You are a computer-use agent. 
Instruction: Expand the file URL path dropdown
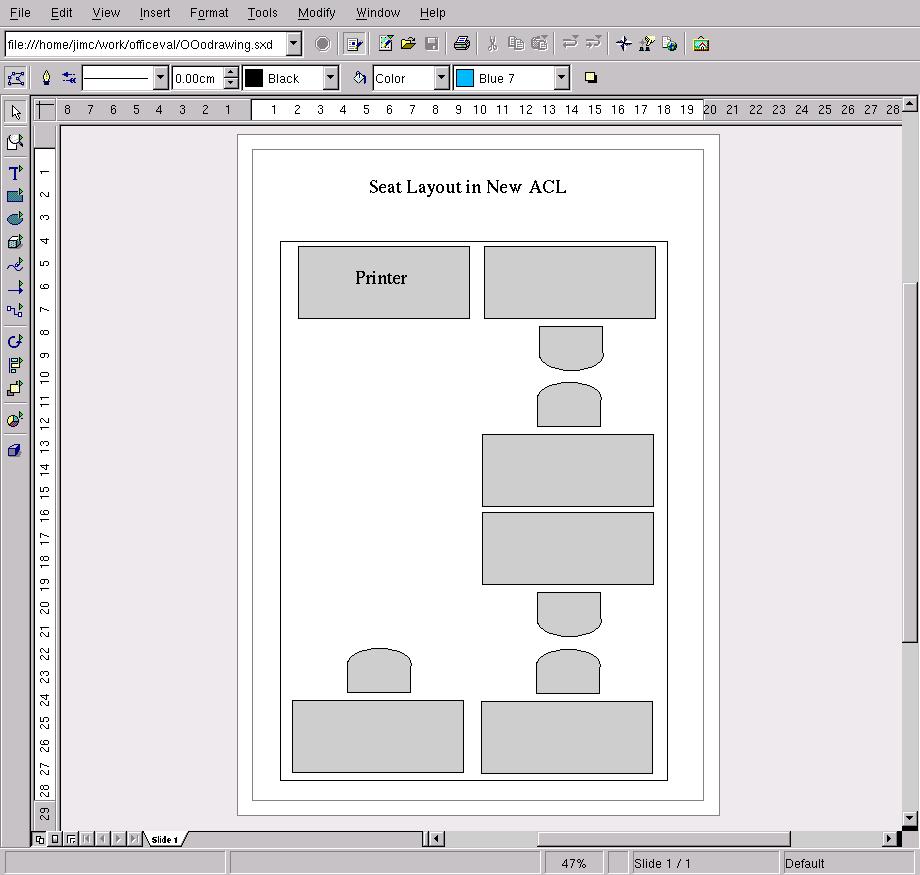tap(293, 44)
